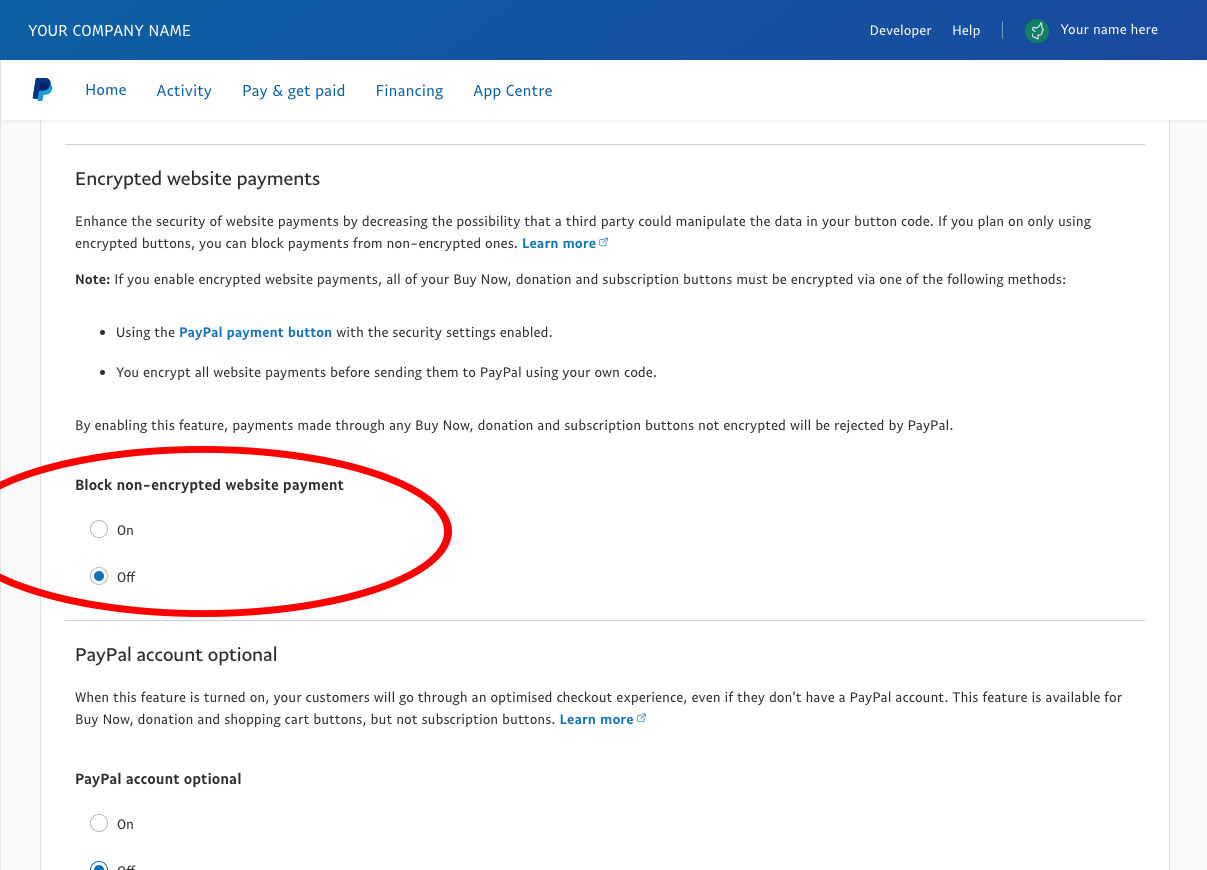Open the profile avatar icon
This screenshot has height=870, width=1207.
click(x=1037, y=31)
